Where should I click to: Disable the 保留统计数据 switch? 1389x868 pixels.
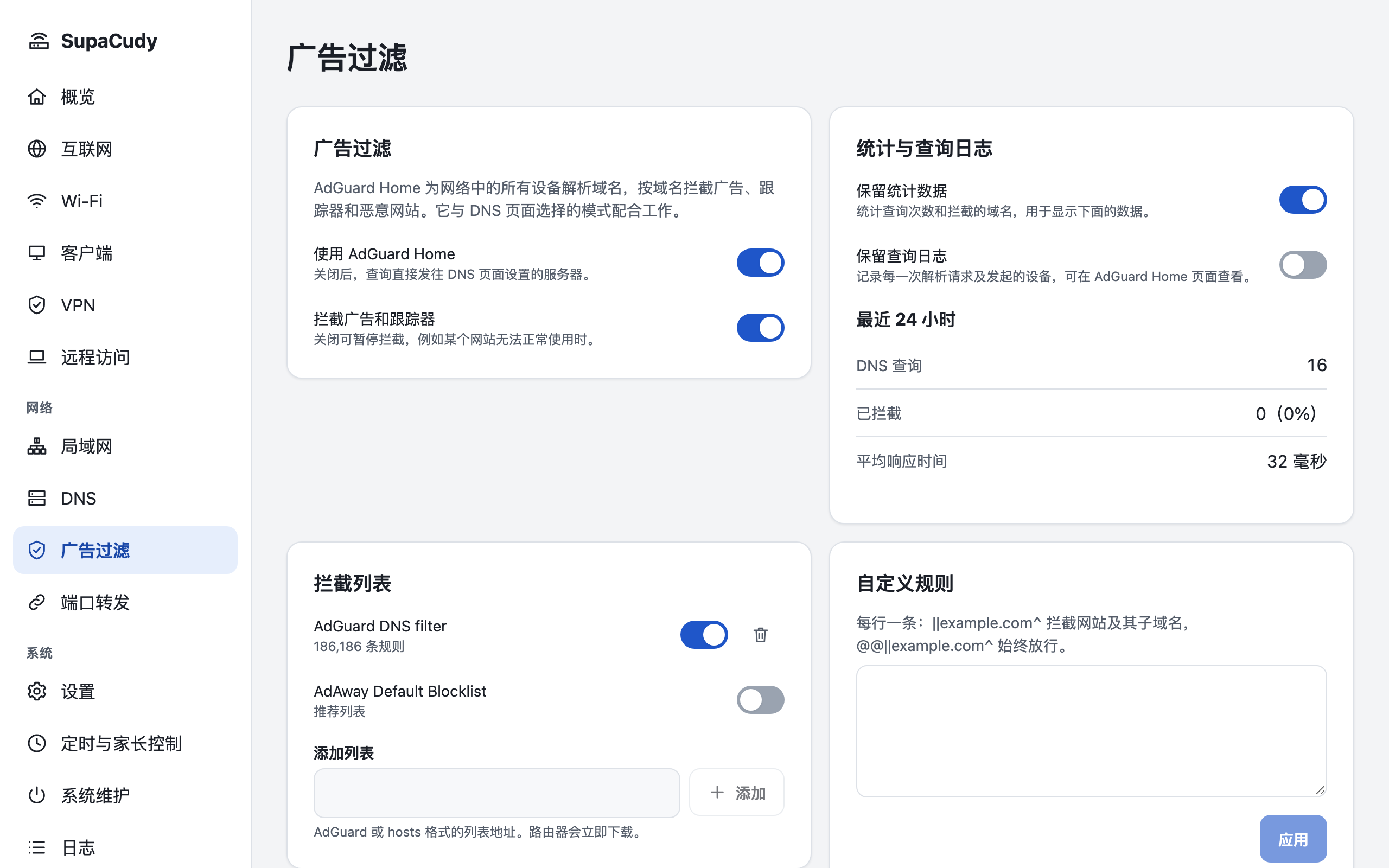pyautogui.click(x=1303, y=200)
